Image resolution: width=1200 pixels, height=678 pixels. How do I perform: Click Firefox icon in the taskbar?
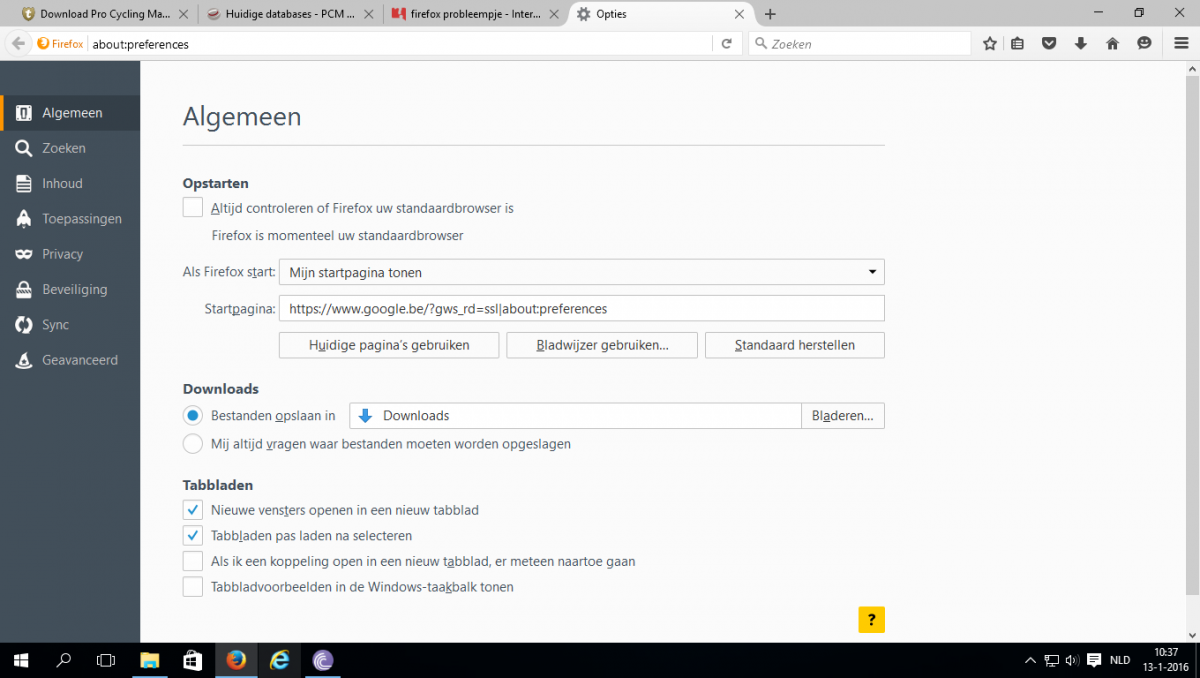tap(236, 660)
